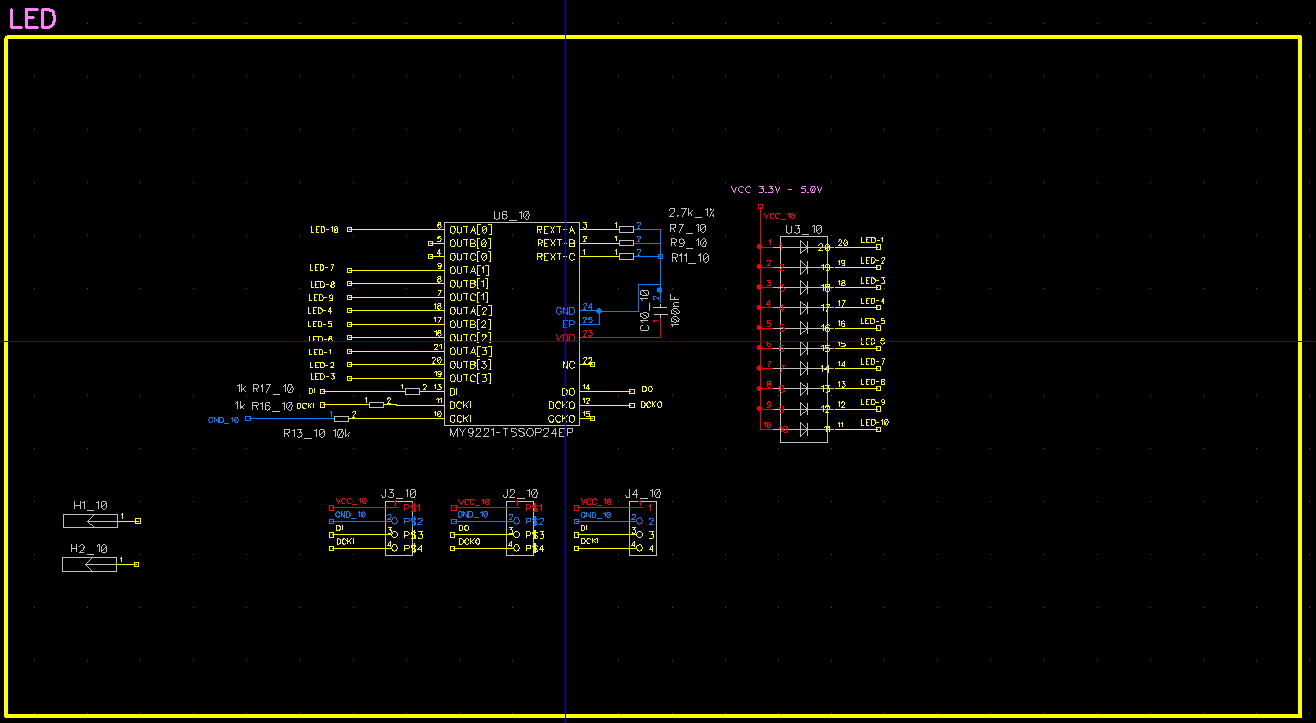
Task: Select the DO output port square
Action: (632, 391)
